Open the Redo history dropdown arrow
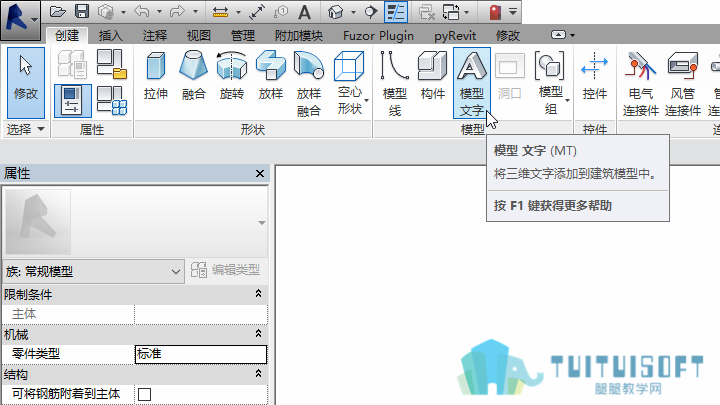 click(195, 12)
